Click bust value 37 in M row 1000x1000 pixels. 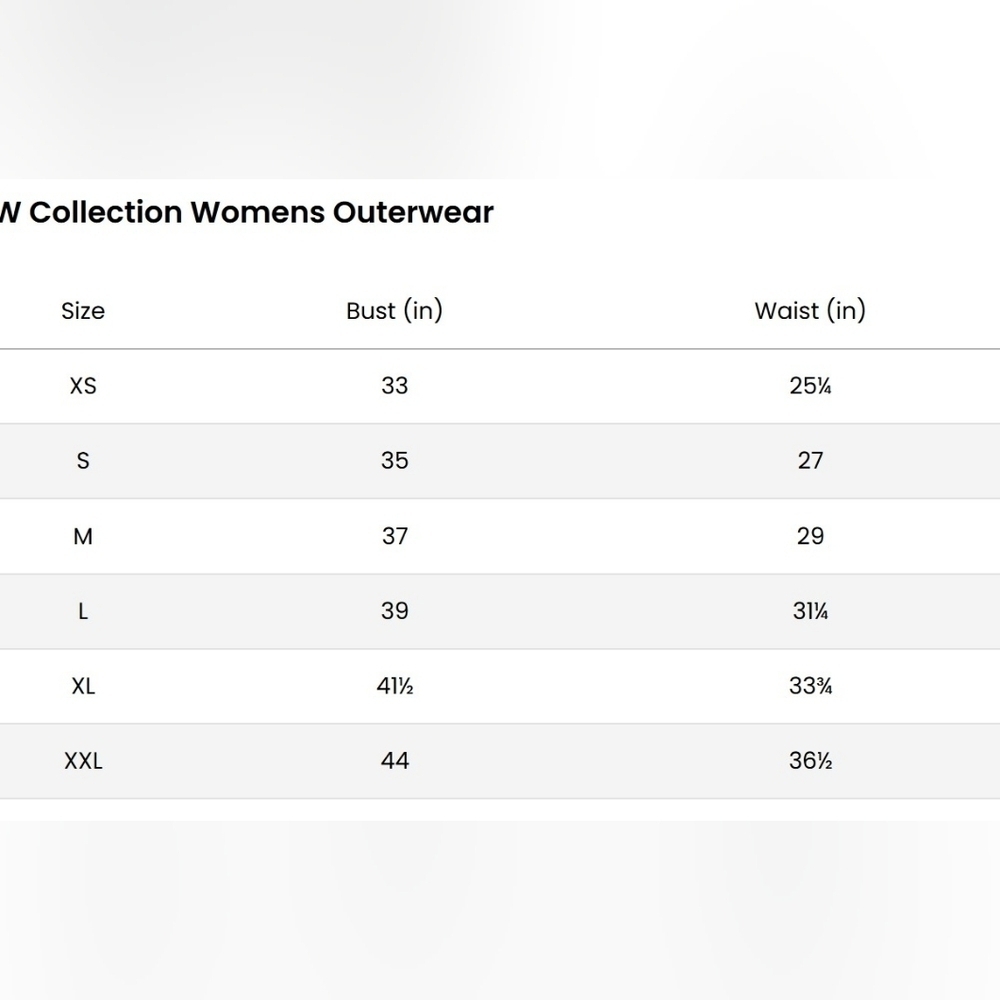point(394,536)
